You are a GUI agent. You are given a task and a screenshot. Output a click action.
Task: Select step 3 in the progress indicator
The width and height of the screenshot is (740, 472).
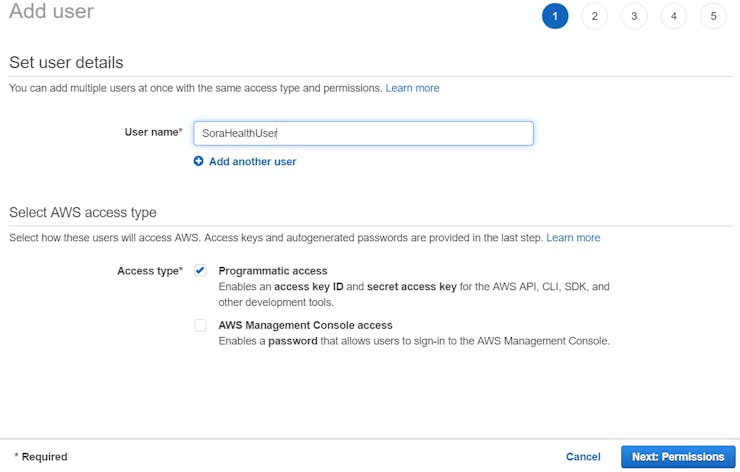tap(633, 16)
